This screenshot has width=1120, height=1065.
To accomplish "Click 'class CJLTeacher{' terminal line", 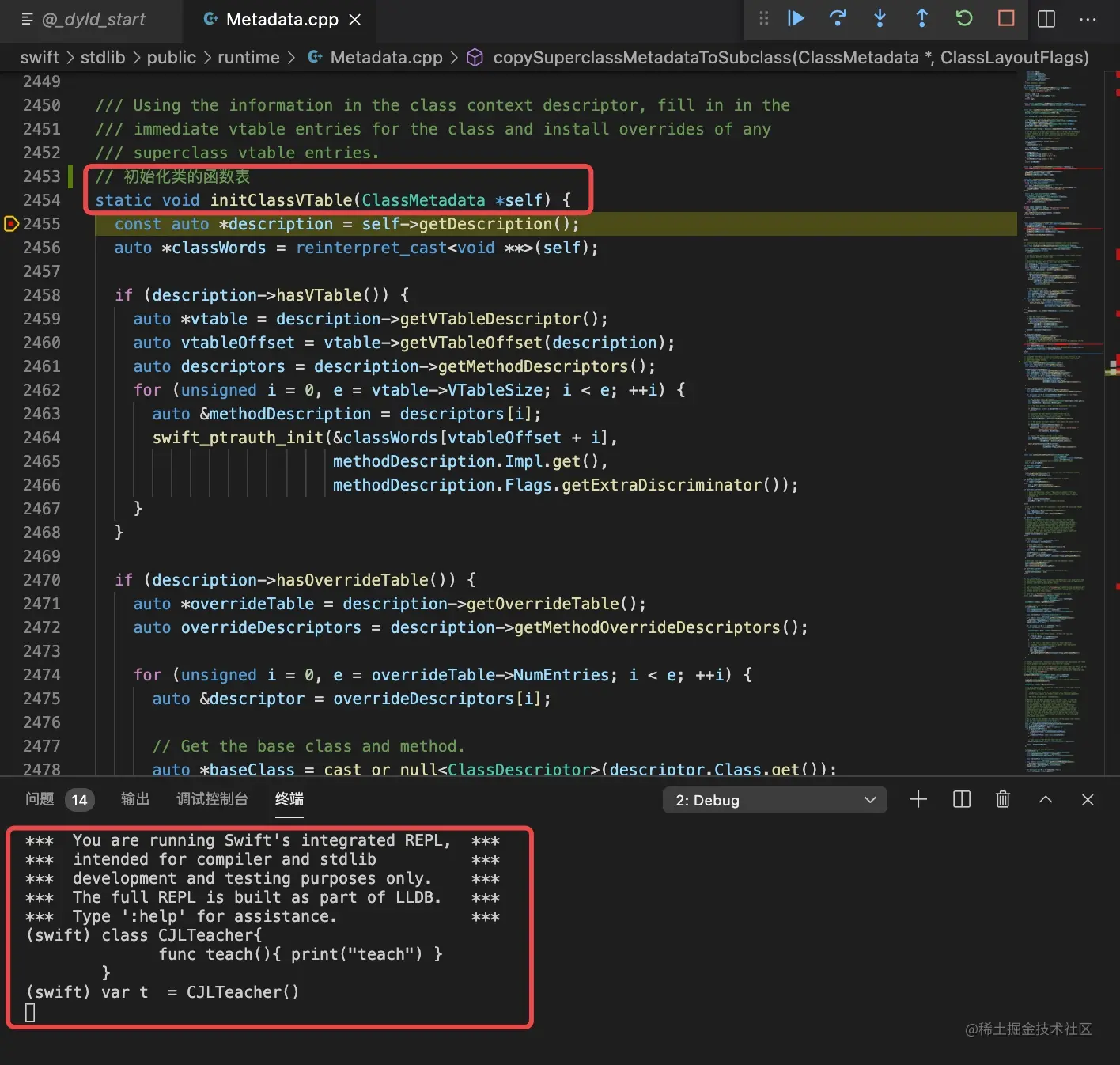I will (x=143, y=935).
